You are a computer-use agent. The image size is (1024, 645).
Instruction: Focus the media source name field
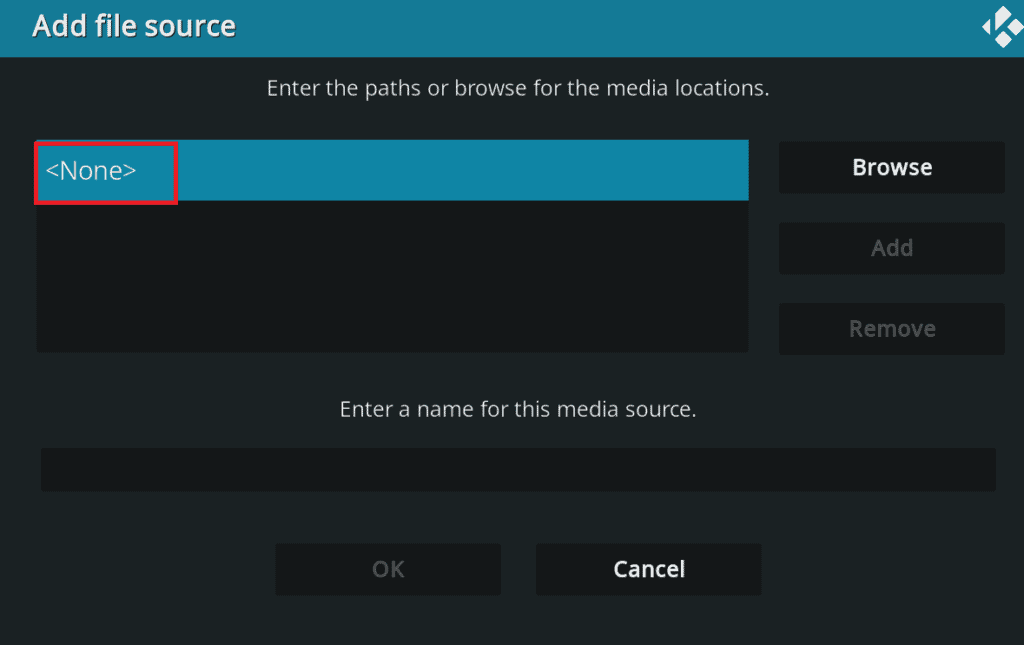pos(518,469)
